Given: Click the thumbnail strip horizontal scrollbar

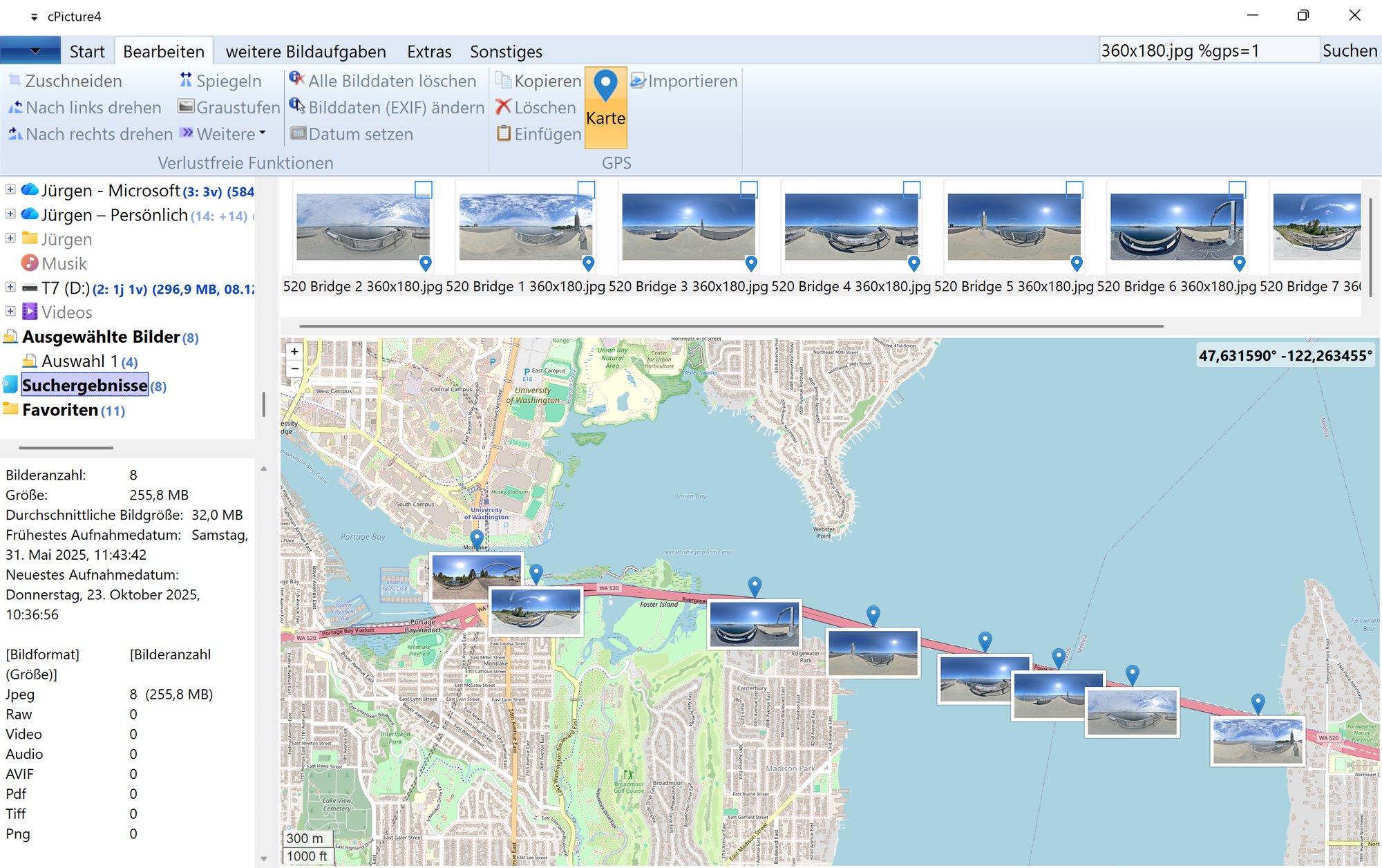Looking at the screenshot, I should tap(731, 326).
